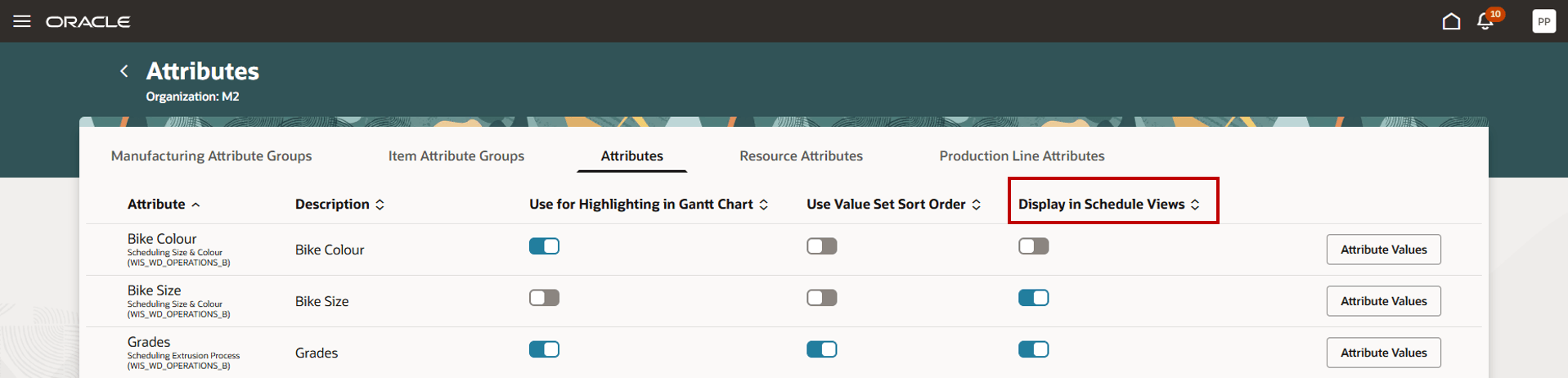The width and height of the screenshot is (1568, 378).
Task: Click the Oracle logo
Action: (88, 21)
